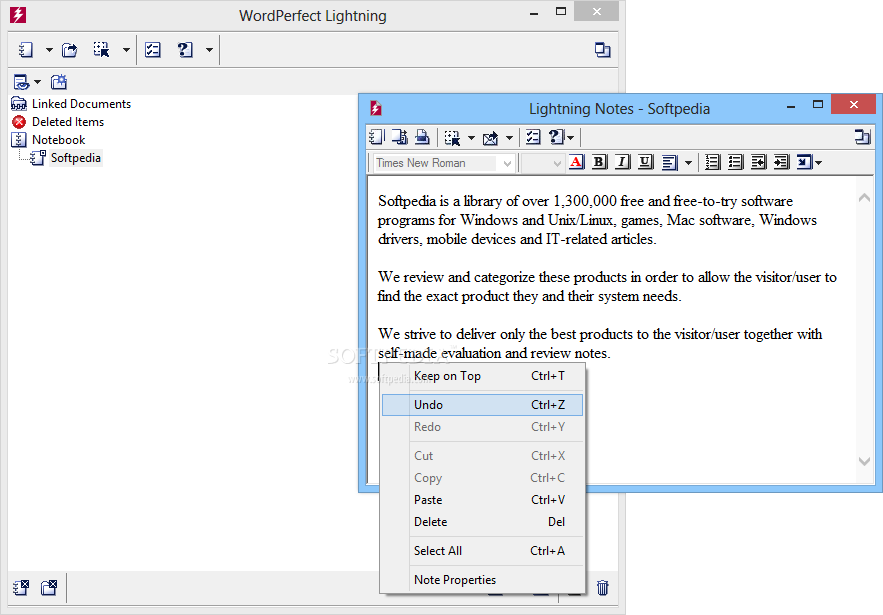Image resolution: width=883 pixels, height=615 pixels.
Task: Click the trash bin icon at bottom right
Action: click(x=603, y=588)
